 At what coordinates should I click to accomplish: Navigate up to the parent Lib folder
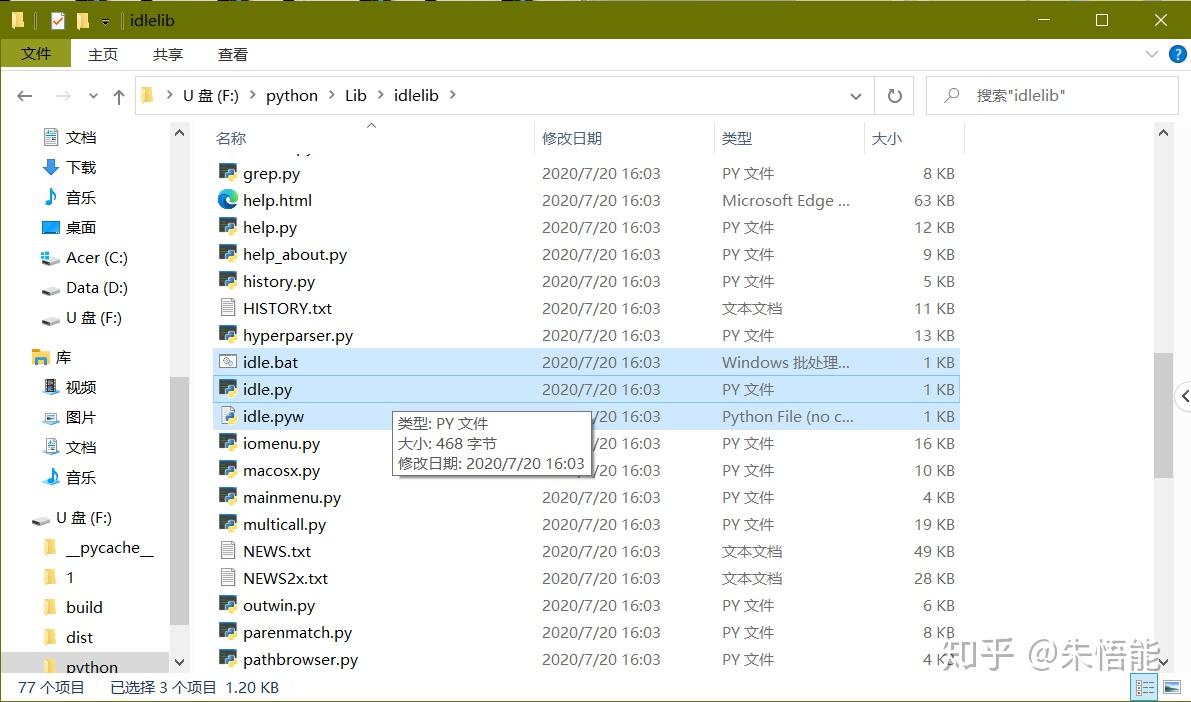point(118,95)
